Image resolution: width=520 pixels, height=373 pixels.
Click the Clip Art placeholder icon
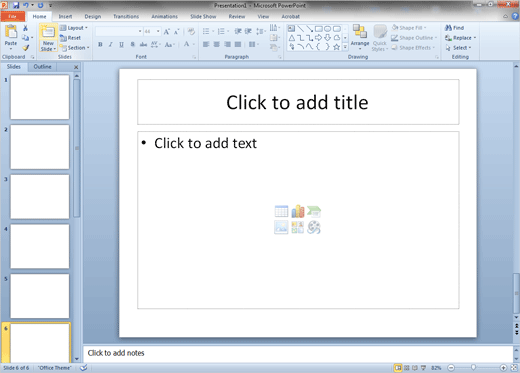click(x=298, y=227)
